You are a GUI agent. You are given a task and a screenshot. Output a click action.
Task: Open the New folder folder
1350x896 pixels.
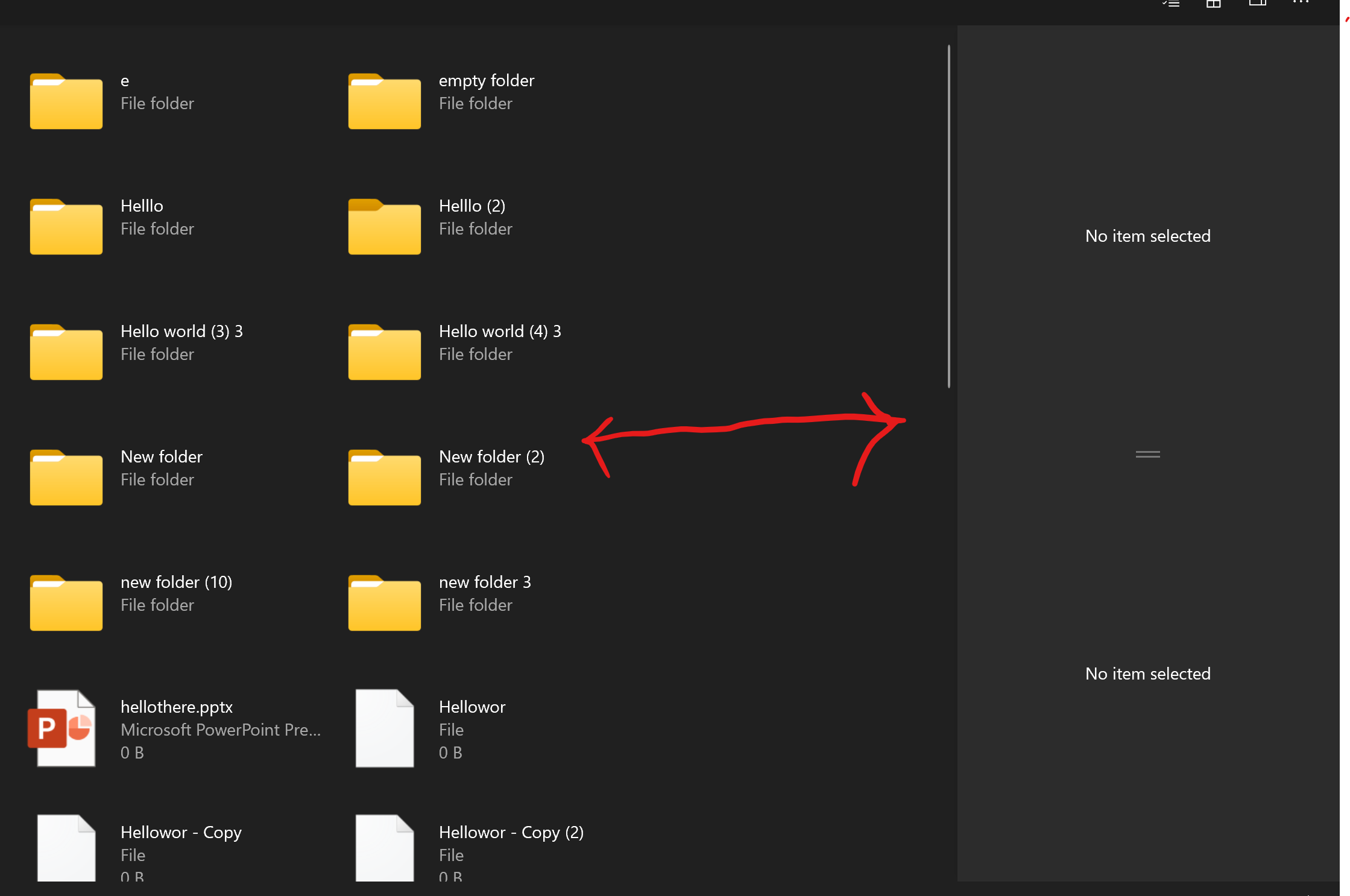coord(66,477)
